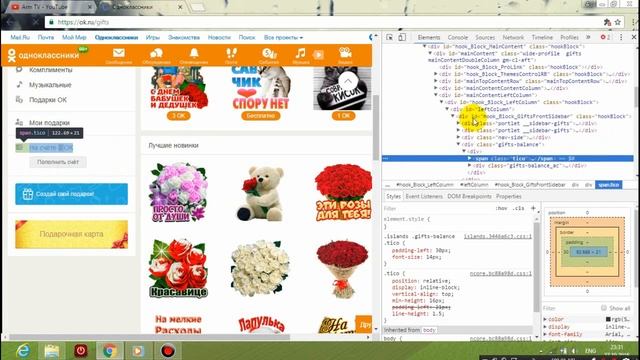This screenshot has height=360, width=640.
Task: Switch to Timeline tab in DevTools
Action: point(542,37)
